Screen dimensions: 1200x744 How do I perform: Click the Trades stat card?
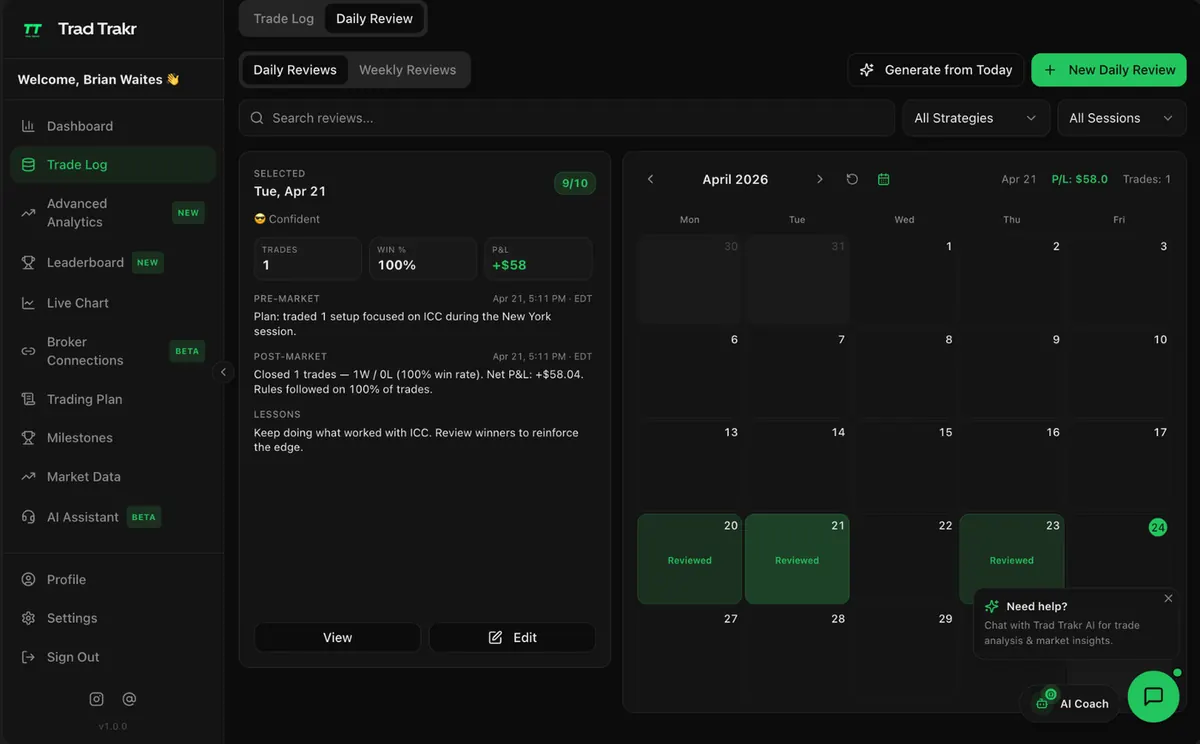pos(308,258)
